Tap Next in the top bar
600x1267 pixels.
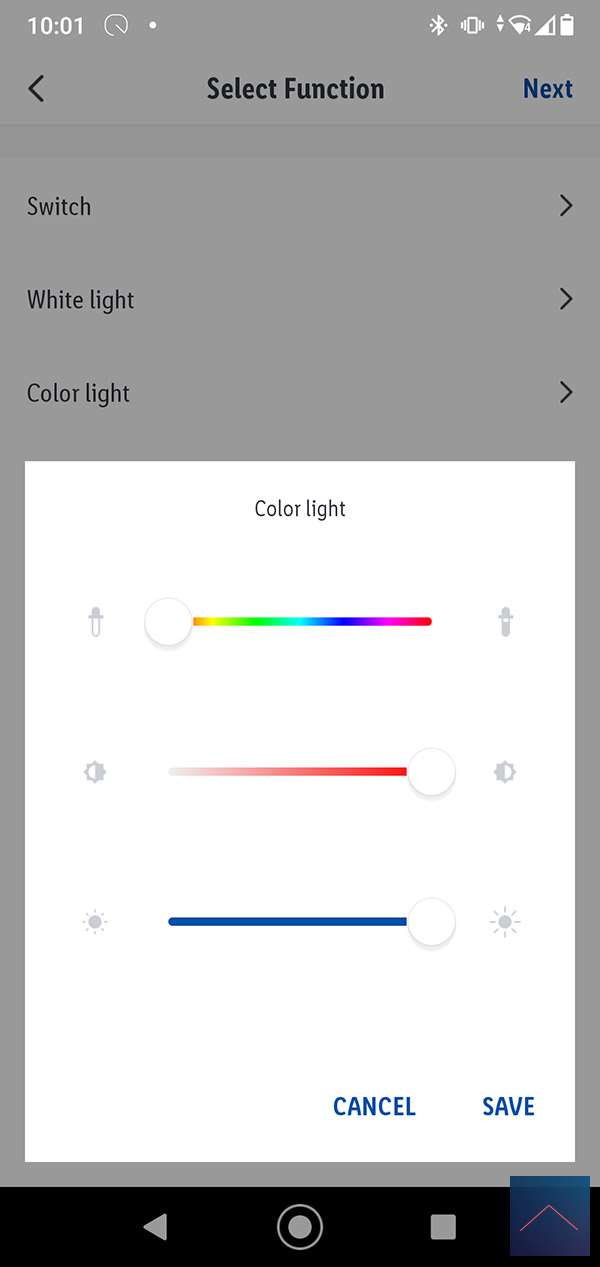(547, 89)
